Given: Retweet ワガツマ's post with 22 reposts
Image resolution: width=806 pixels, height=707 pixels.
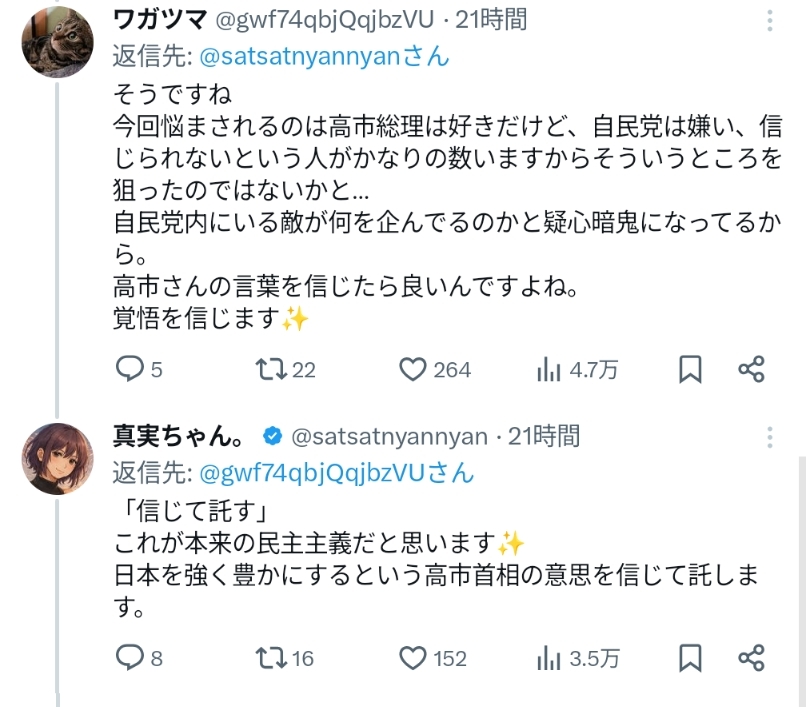Looking at the screenshot, I should coord(268,370).
